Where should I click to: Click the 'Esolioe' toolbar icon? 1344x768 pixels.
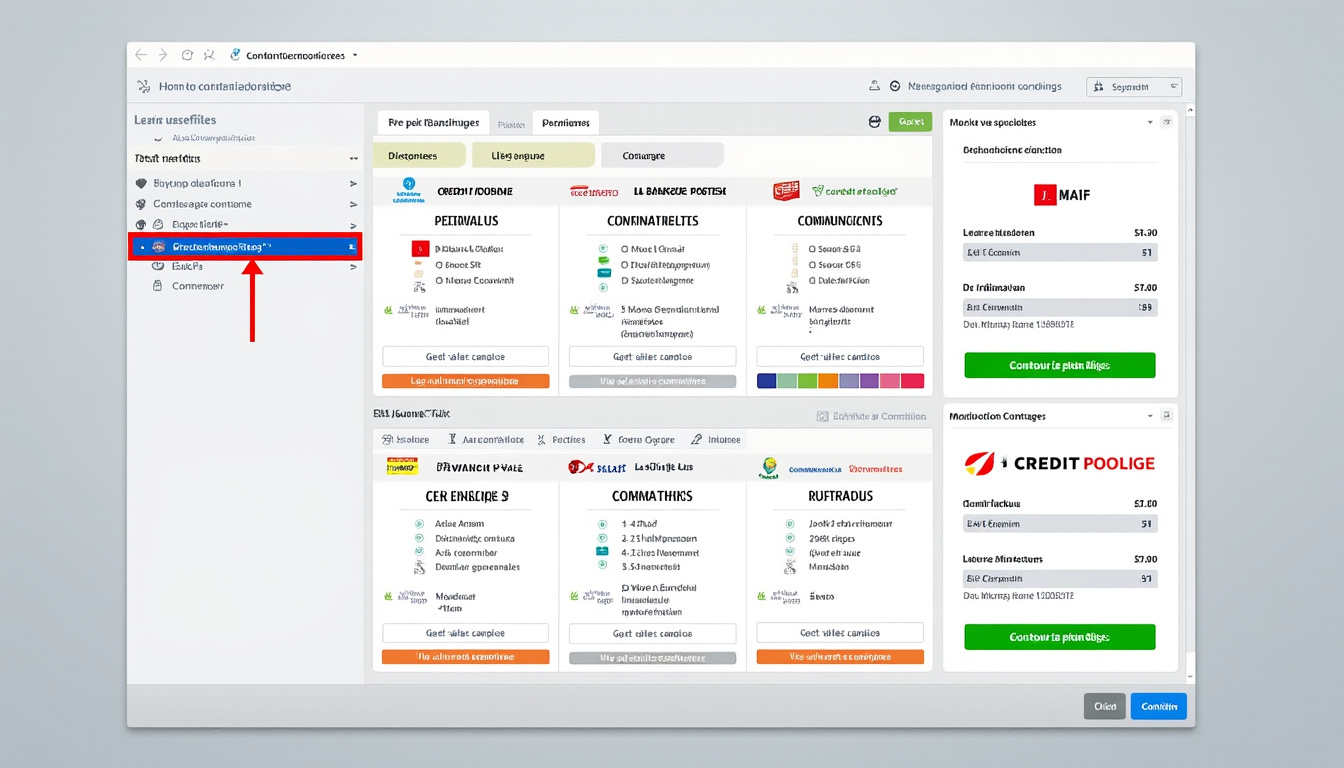point(389,440)
